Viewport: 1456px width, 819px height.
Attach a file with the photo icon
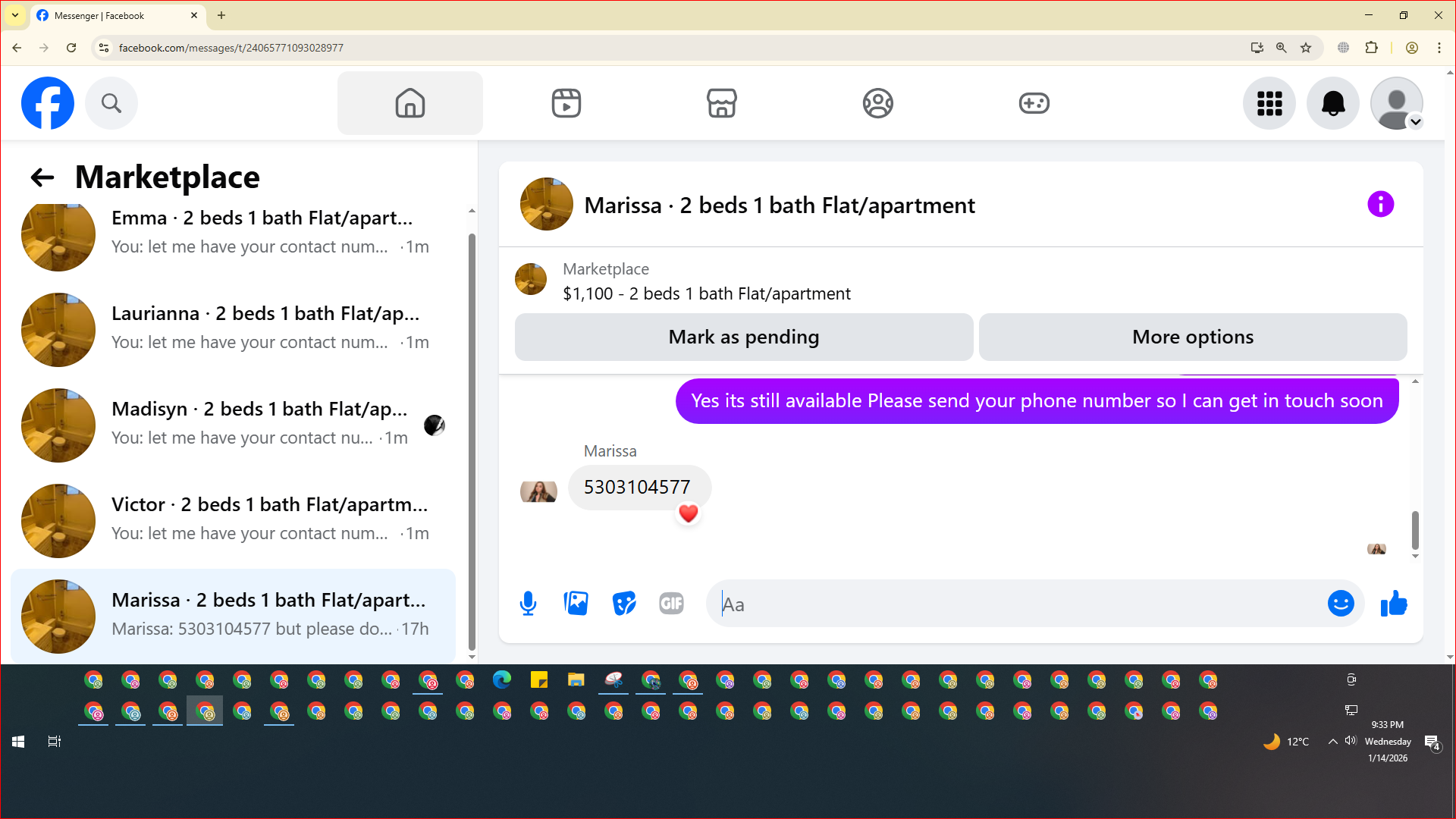(576, 604)
